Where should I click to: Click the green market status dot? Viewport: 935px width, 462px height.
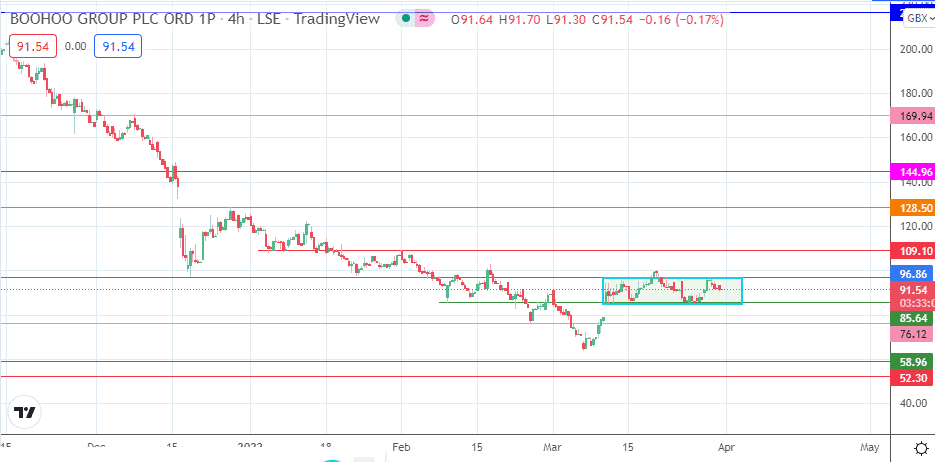405,18
